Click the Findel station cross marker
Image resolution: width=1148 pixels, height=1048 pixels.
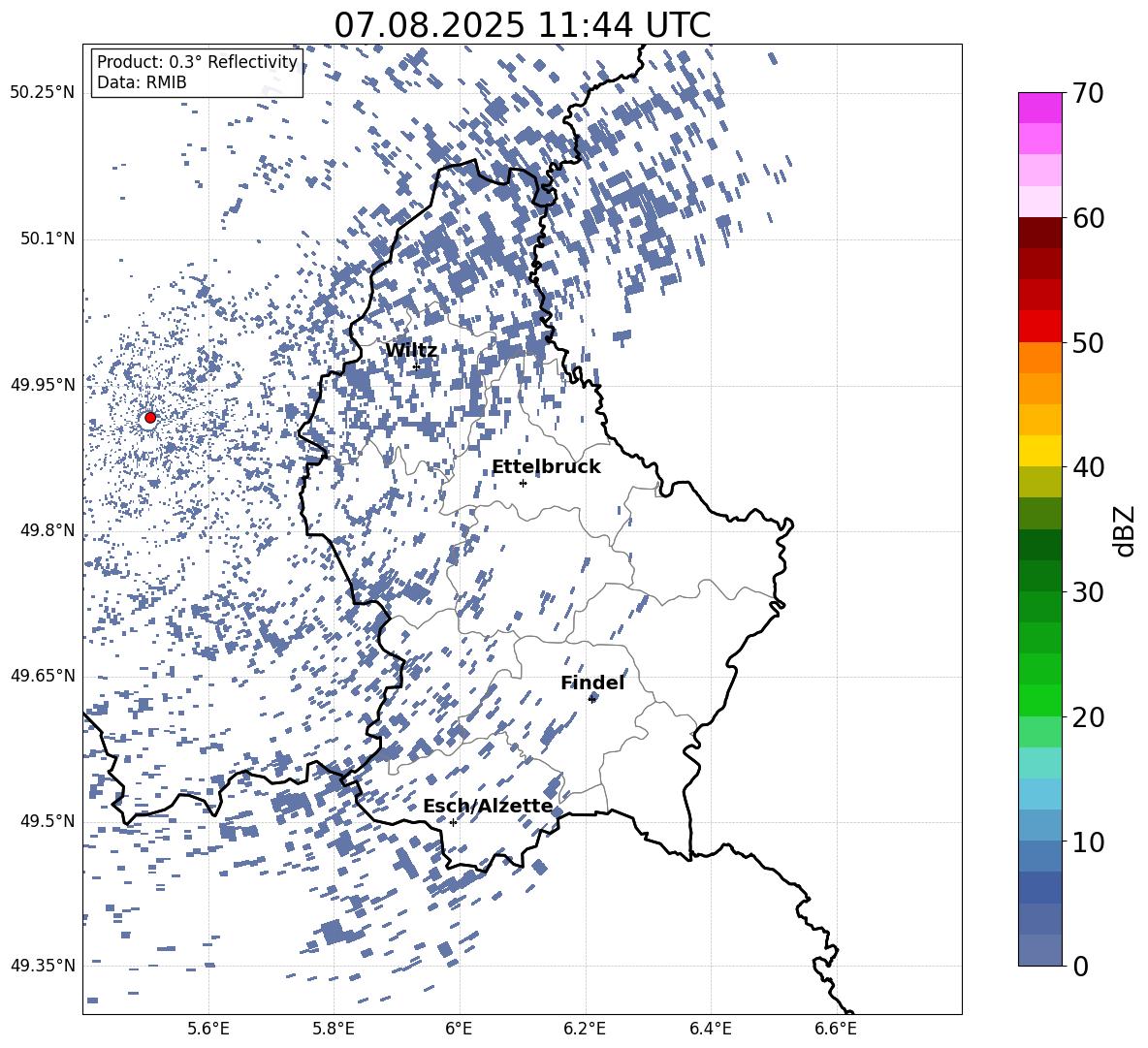(592, 699)
